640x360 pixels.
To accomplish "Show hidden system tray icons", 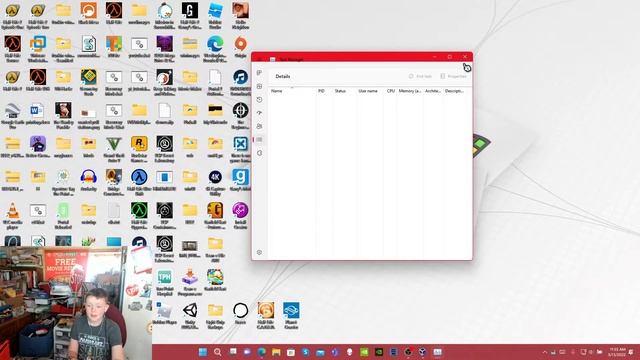I will (x=544, y=352).
